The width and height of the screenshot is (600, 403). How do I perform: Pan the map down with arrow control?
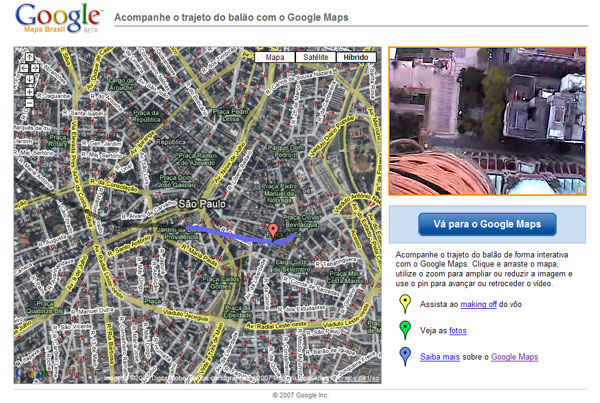tap(29, 79)
